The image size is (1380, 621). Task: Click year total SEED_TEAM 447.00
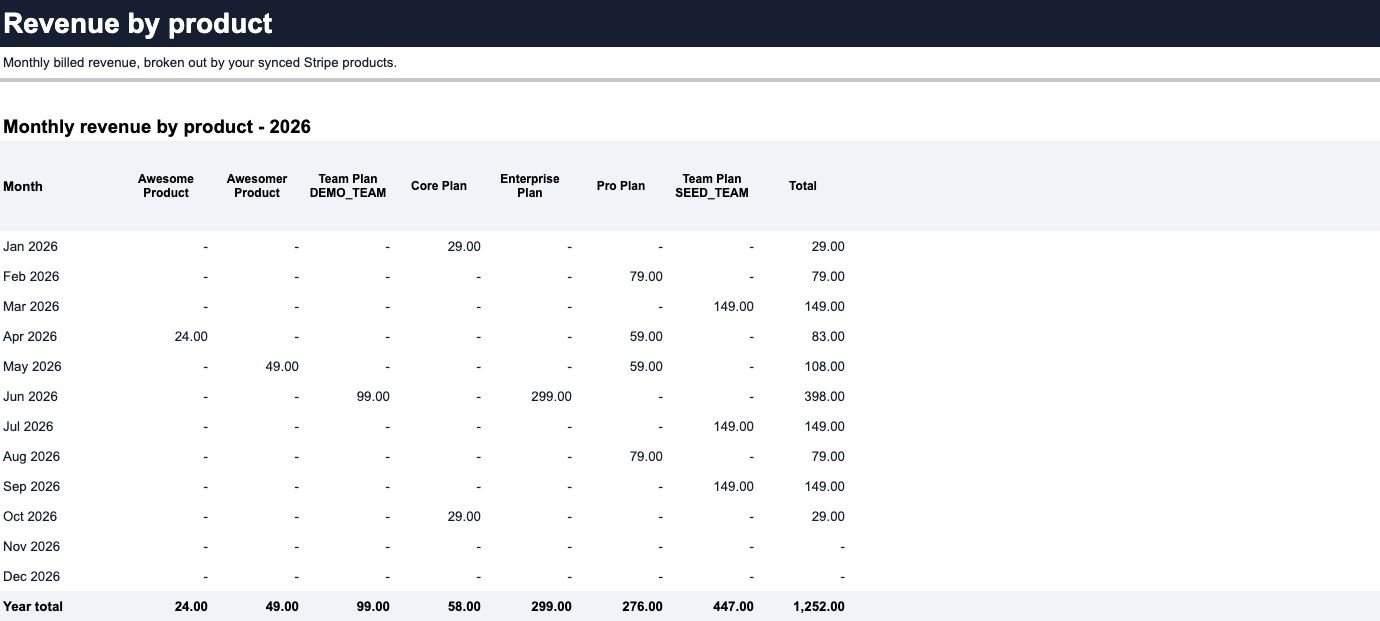click(733, 606)
